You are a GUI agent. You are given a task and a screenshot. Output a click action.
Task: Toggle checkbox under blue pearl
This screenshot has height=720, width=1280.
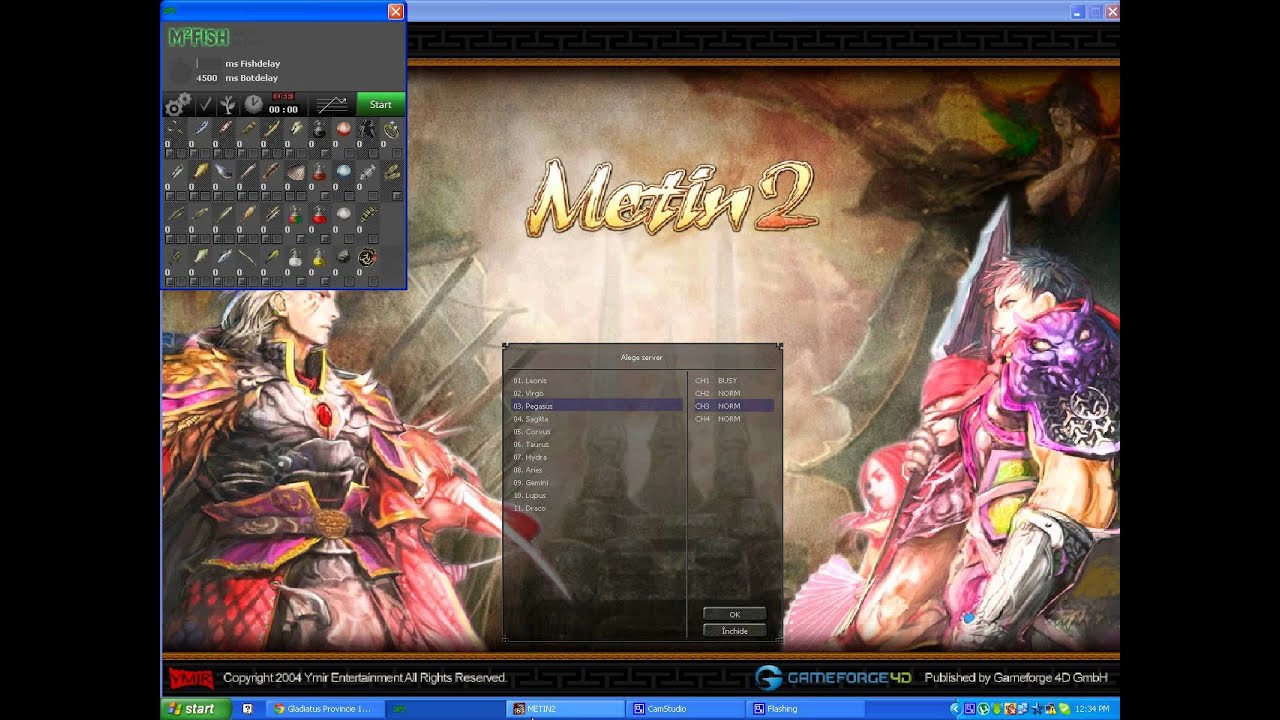(349, 196)
